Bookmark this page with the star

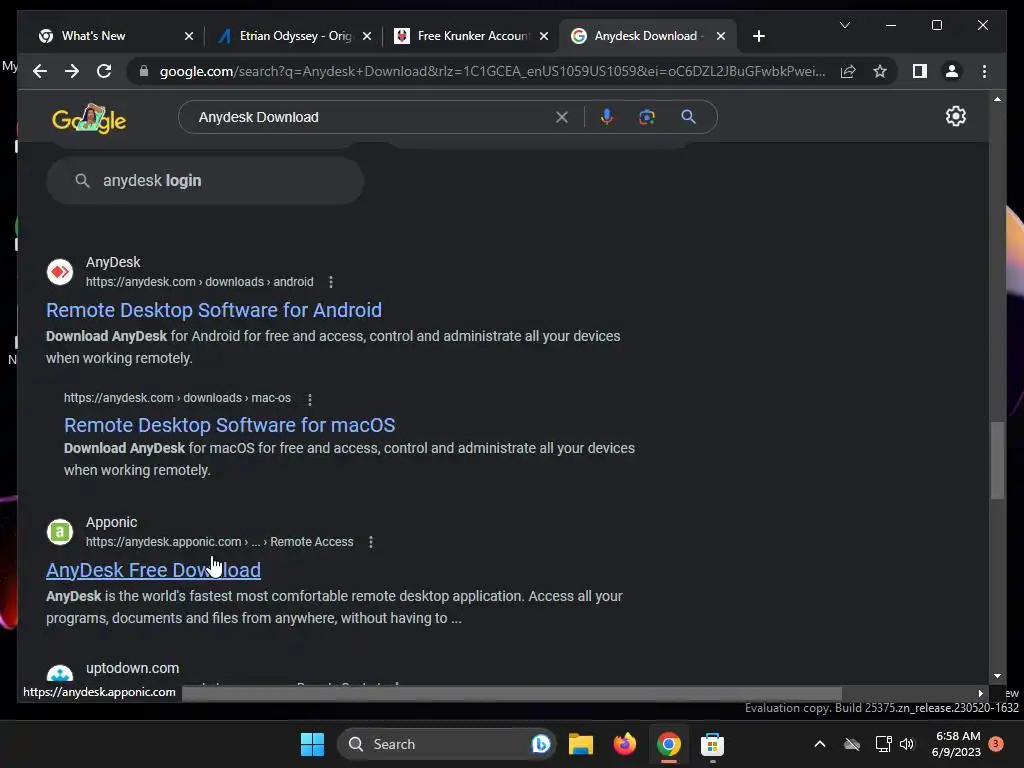click(880, 71)
